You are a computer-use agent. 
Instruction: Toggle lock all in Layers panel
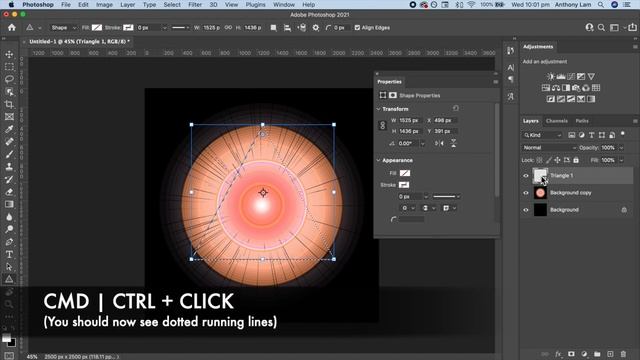(576, 160)
